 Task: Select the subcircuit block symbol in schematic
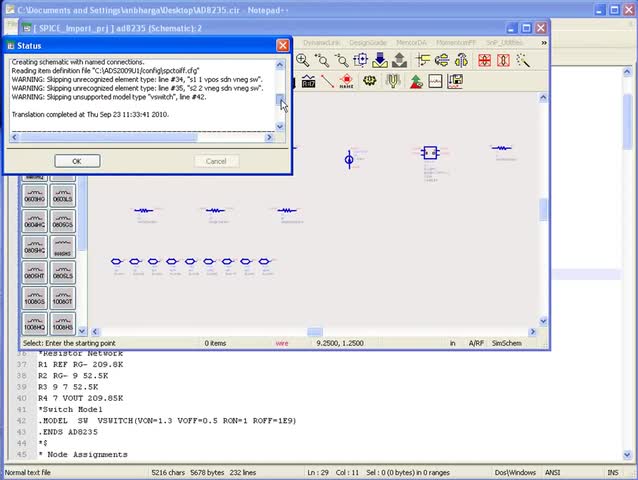pos(430,153)
